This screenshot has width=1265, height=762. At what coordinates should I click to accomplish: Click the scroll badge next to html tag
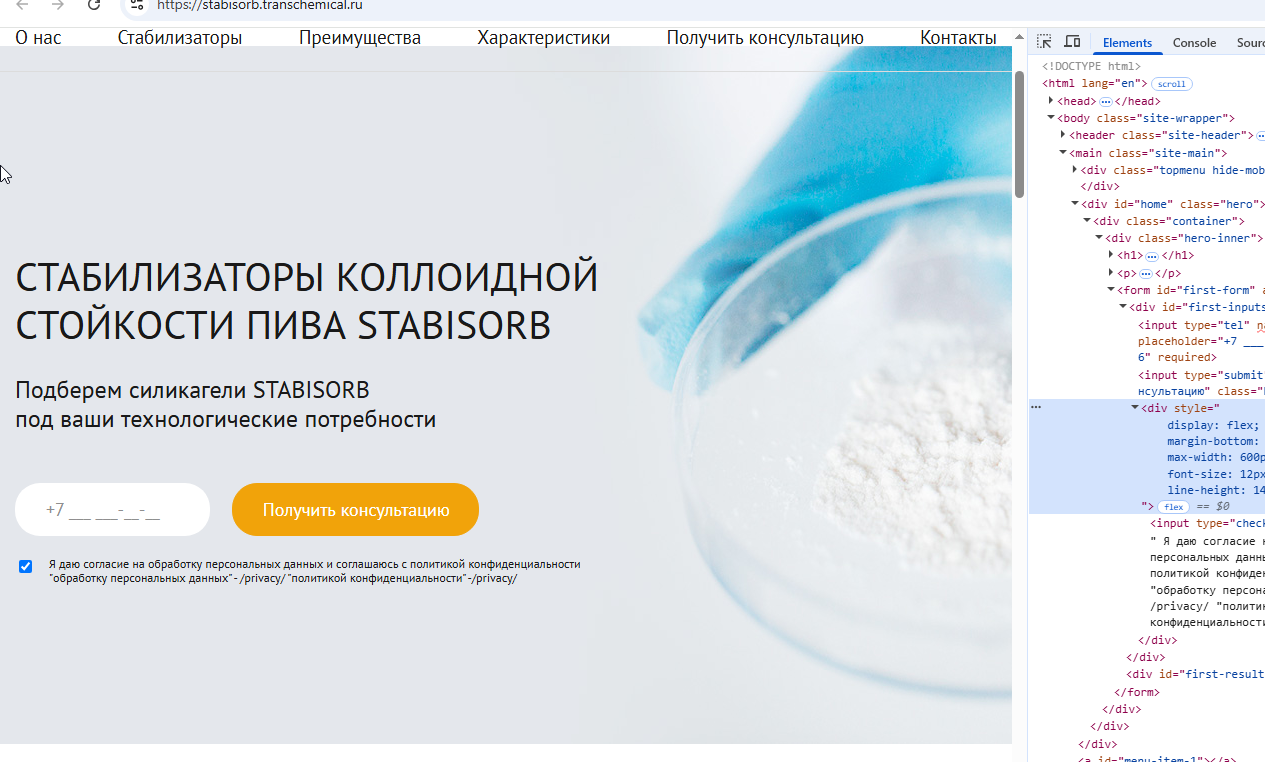coord(1172,84)
